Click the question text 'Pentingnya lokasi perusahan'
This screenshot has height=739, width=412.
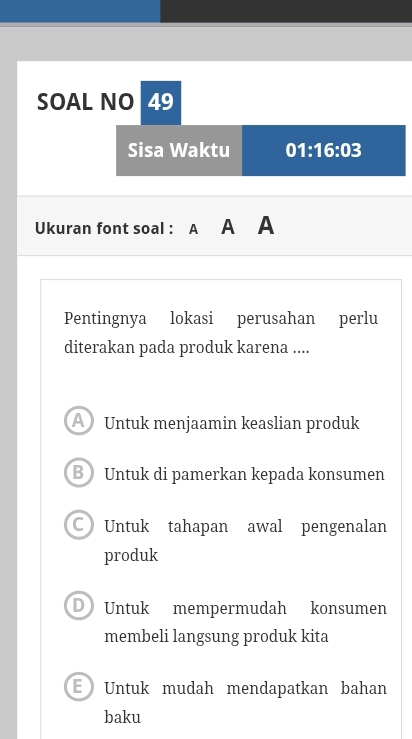point(221,333)
